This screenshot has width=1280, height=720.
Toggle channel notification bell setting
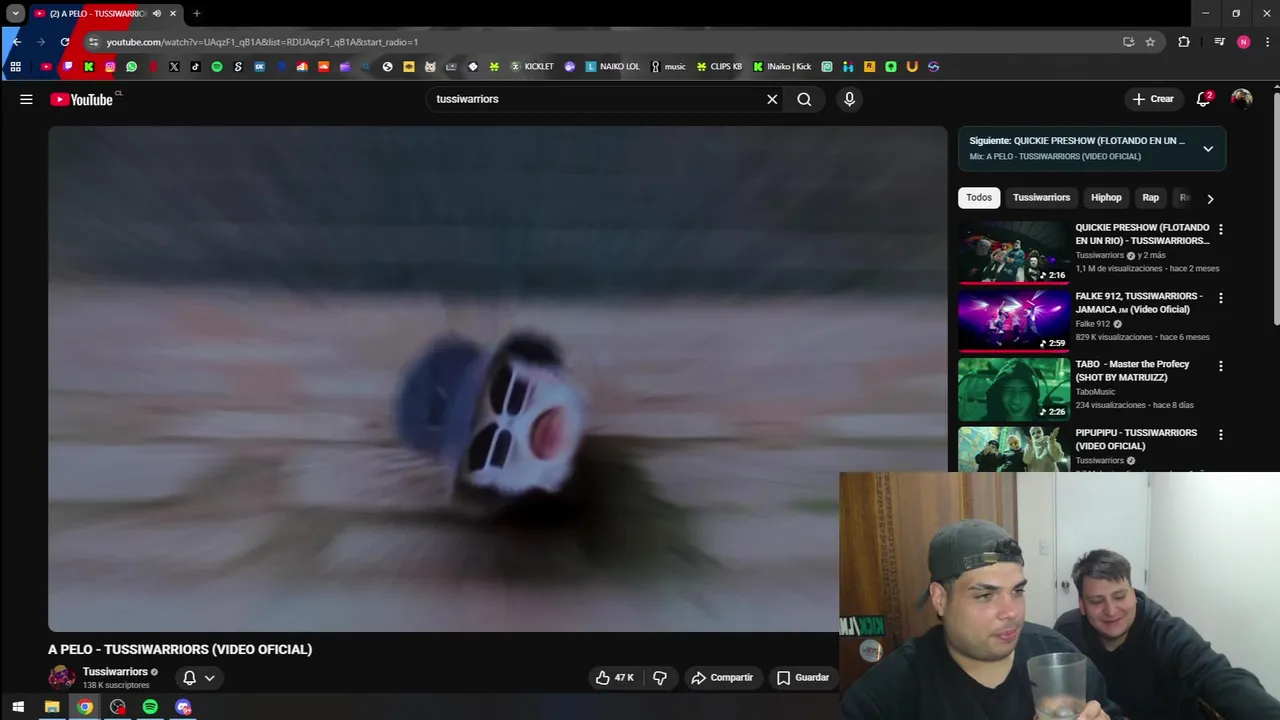click(x=189, y=678)
